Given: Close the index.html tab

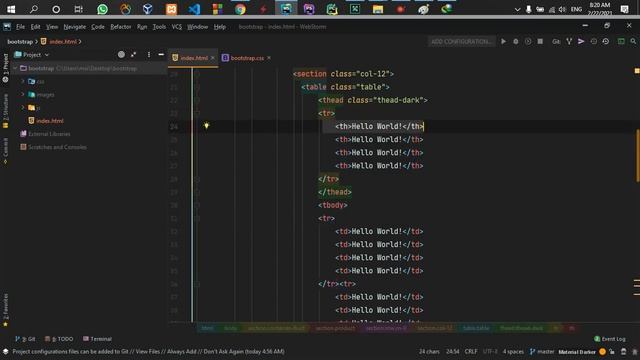Looking at the screenshot, I should pos(213,58).
